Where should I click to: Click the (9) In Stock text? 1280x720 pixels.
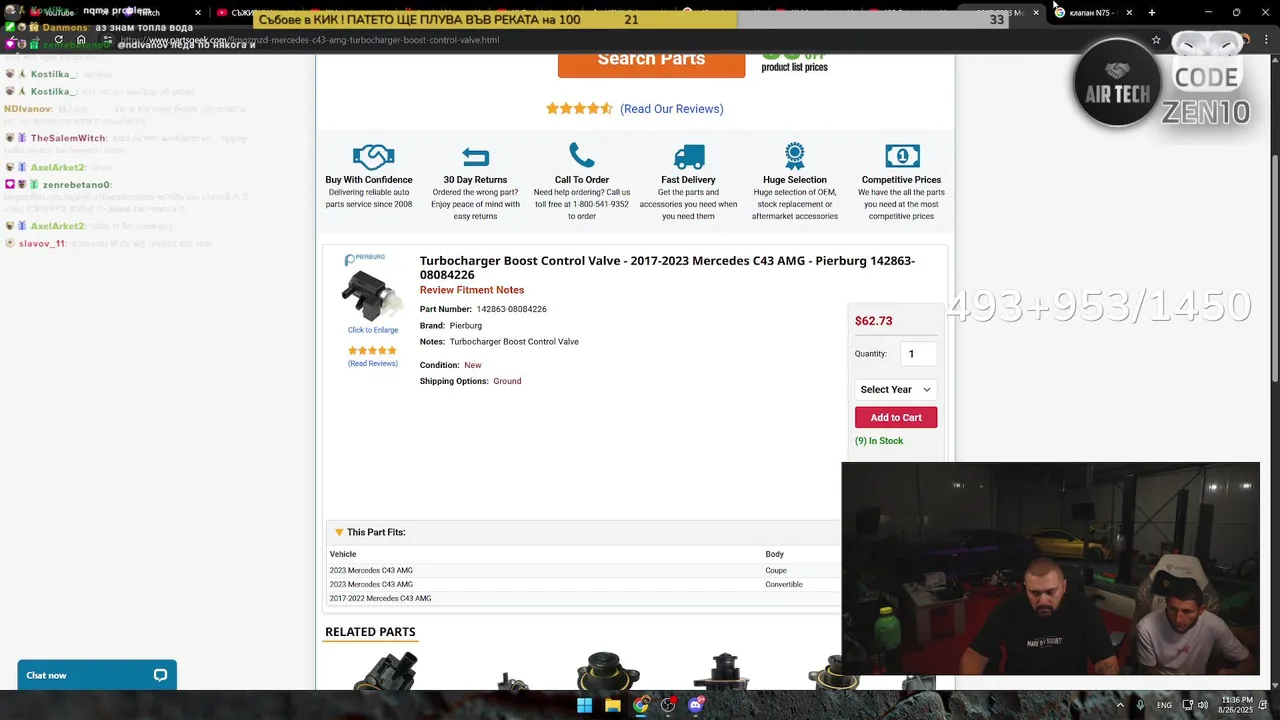point(879,441)
